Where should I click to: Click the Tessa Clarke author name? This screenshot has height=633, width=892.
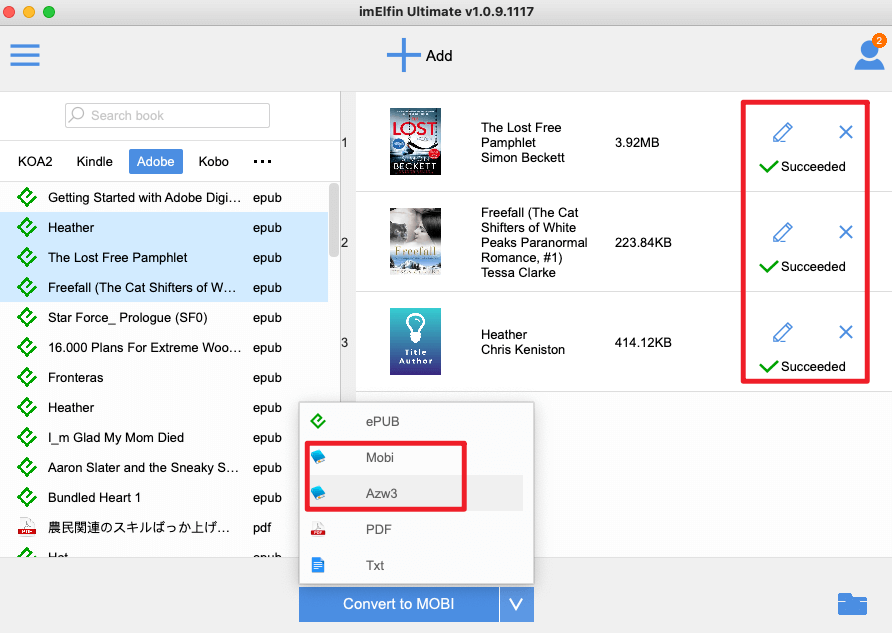518,272
